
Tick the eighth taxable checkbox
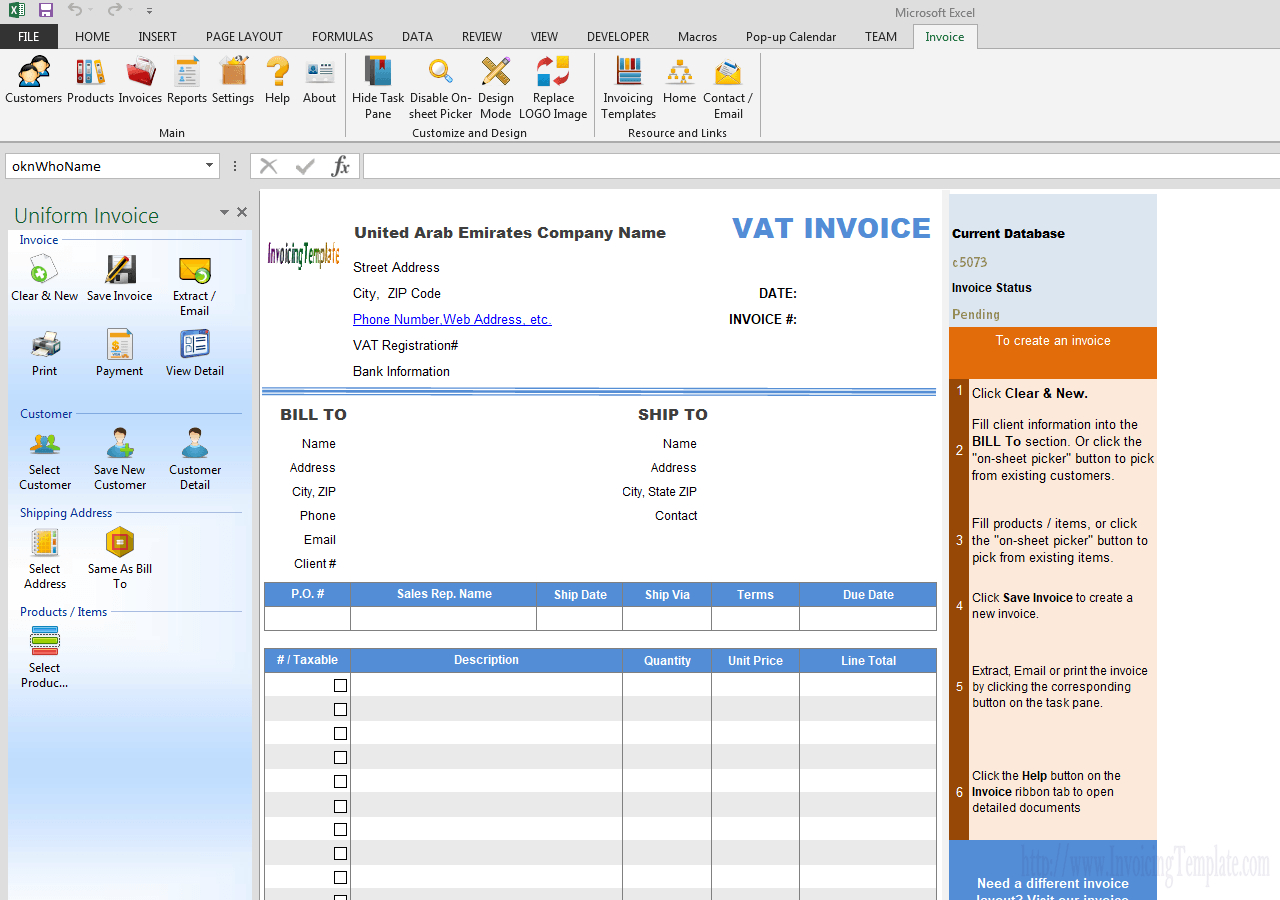pyautogui.click(x=340, y=853)
